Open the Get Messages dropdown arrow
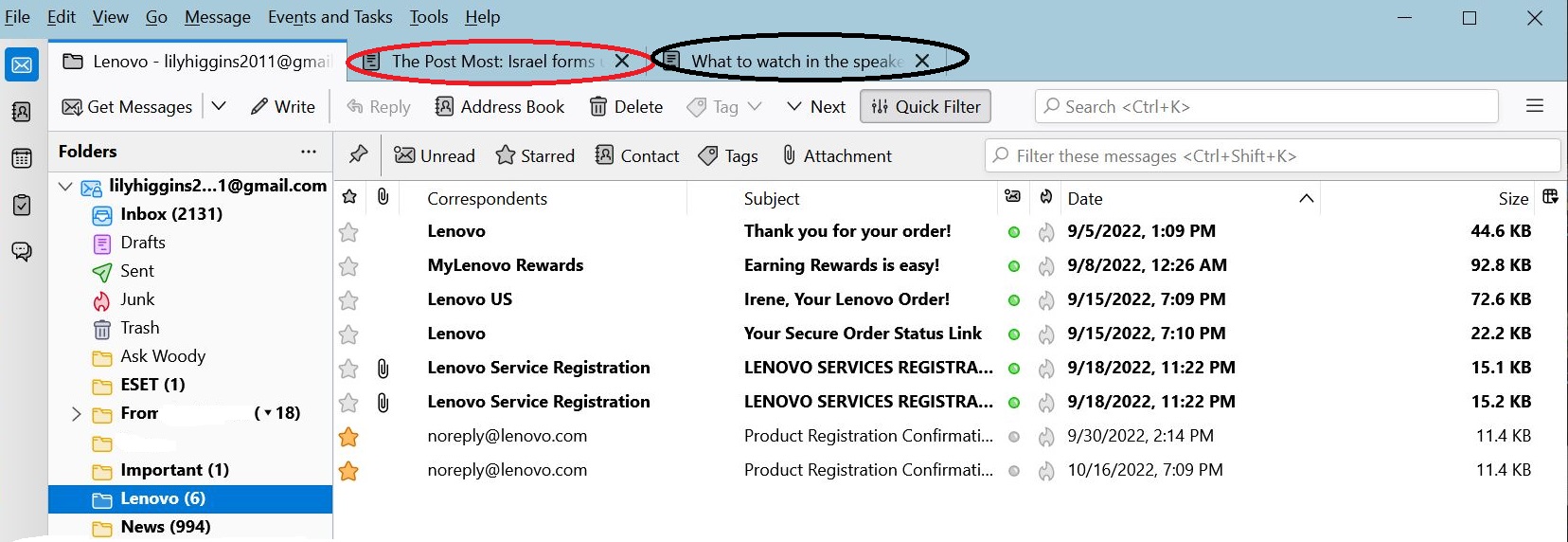Viewport: 1568px width, 542px height. 219,106
